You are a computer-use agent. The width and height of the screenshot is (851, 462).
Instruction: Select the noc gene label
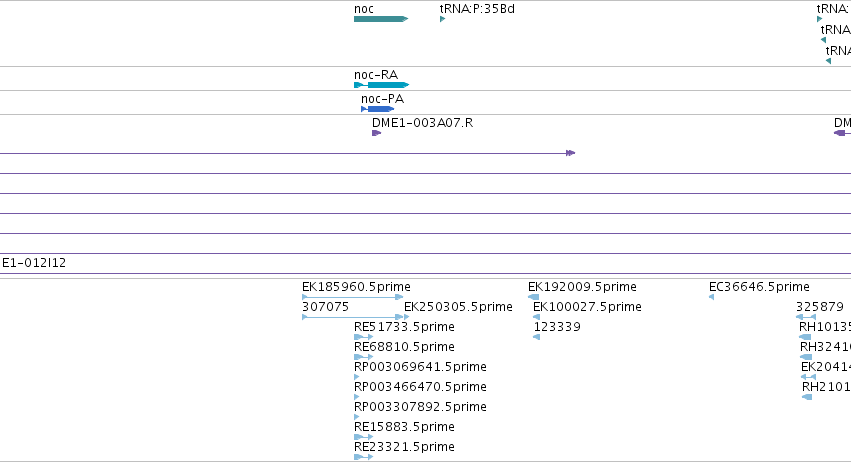click(364, 9)
